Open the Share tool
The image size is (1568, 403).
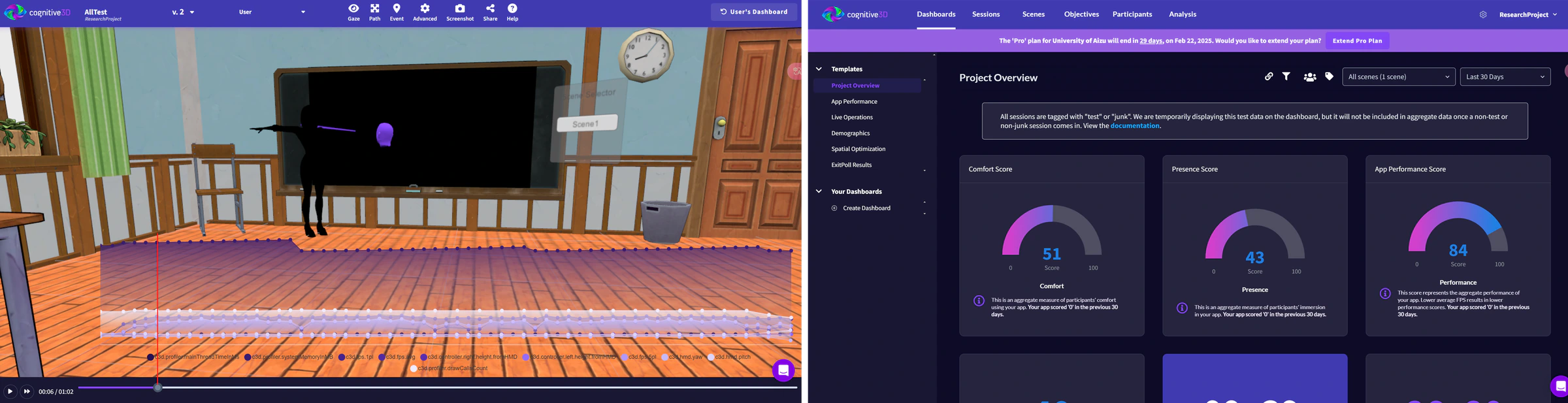point(490,12)
